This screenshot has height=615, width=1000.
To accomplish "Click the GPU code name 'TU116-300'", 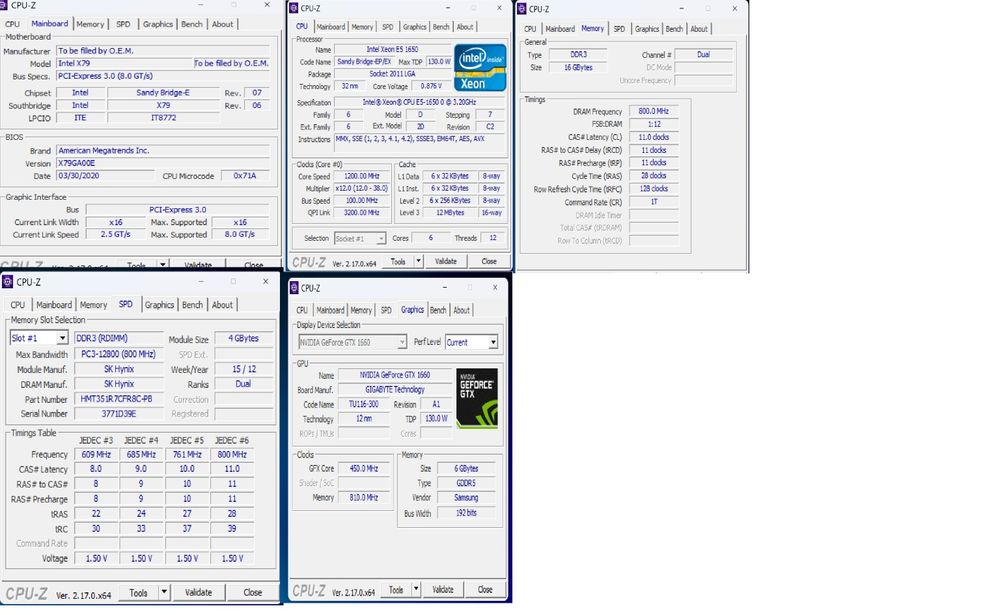I will [x=364, y=404].
